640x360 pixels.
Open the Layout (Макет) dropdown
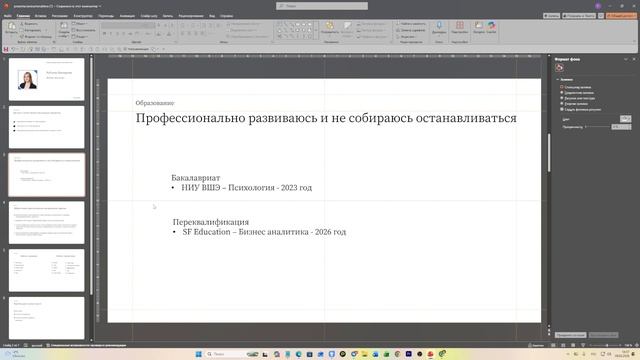(79, 24)
